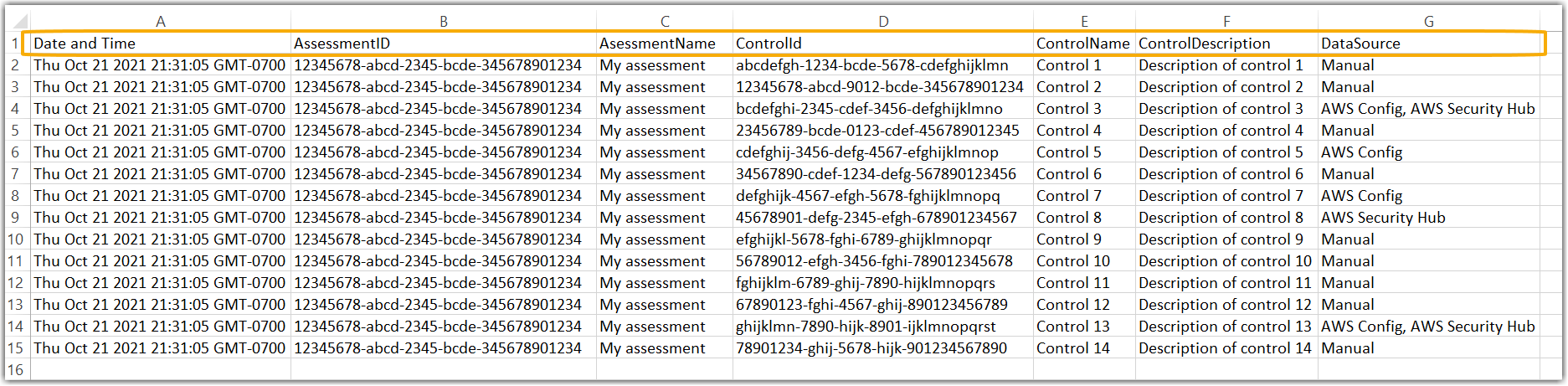Select row 16 header number
This screenshot has height=386, width=1568.
coord(15,370)
